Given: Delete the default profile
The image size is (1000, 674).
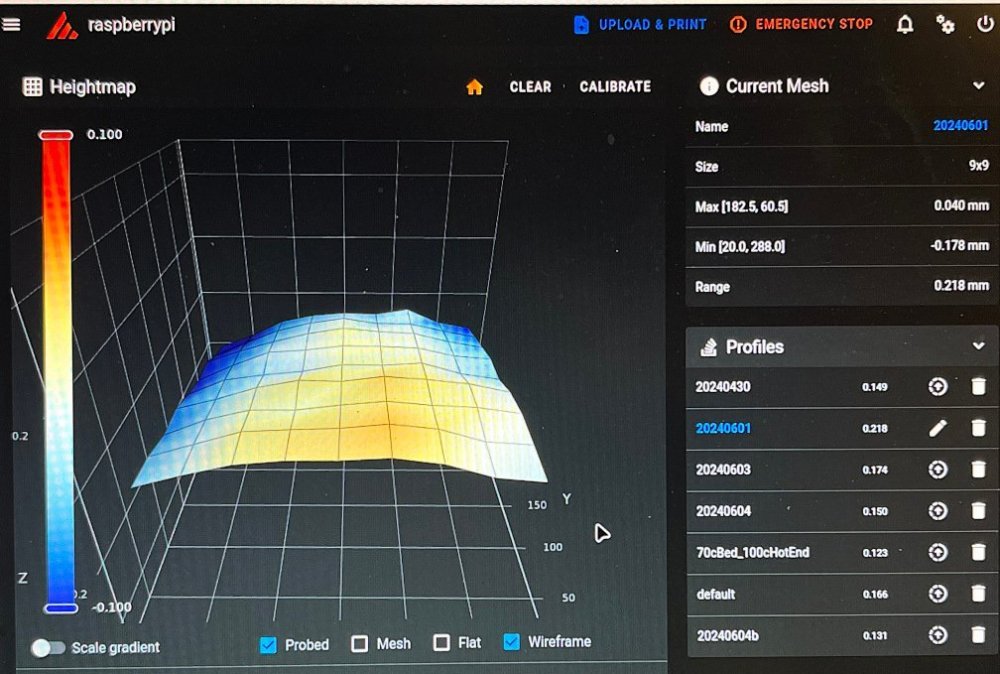Looking at the screenshot, I should coord(978,594).
